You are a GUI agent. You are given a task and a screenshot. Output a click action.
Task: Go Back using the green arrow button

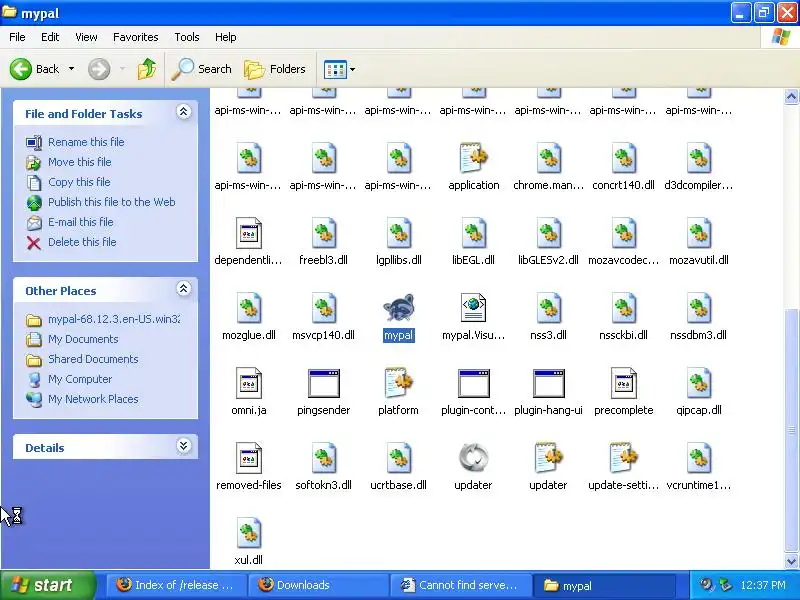pos(21,69)
